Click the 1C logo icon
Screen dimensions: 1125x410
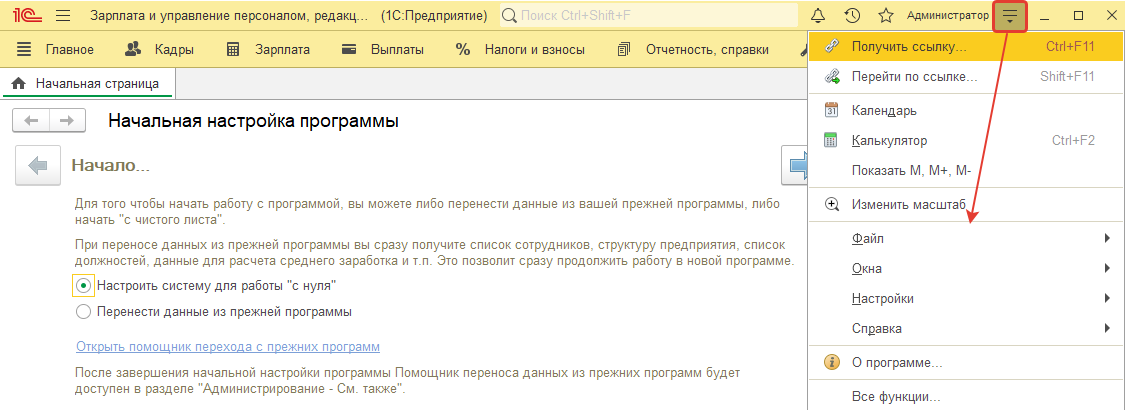point(26,15)
